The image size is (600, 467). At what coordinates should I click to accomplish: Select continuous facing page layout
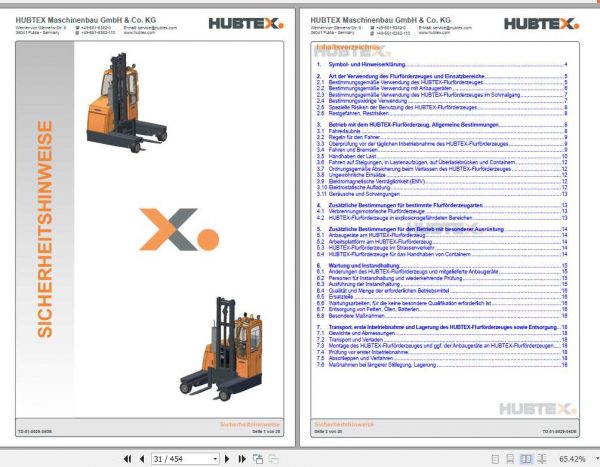pos(541,459)
